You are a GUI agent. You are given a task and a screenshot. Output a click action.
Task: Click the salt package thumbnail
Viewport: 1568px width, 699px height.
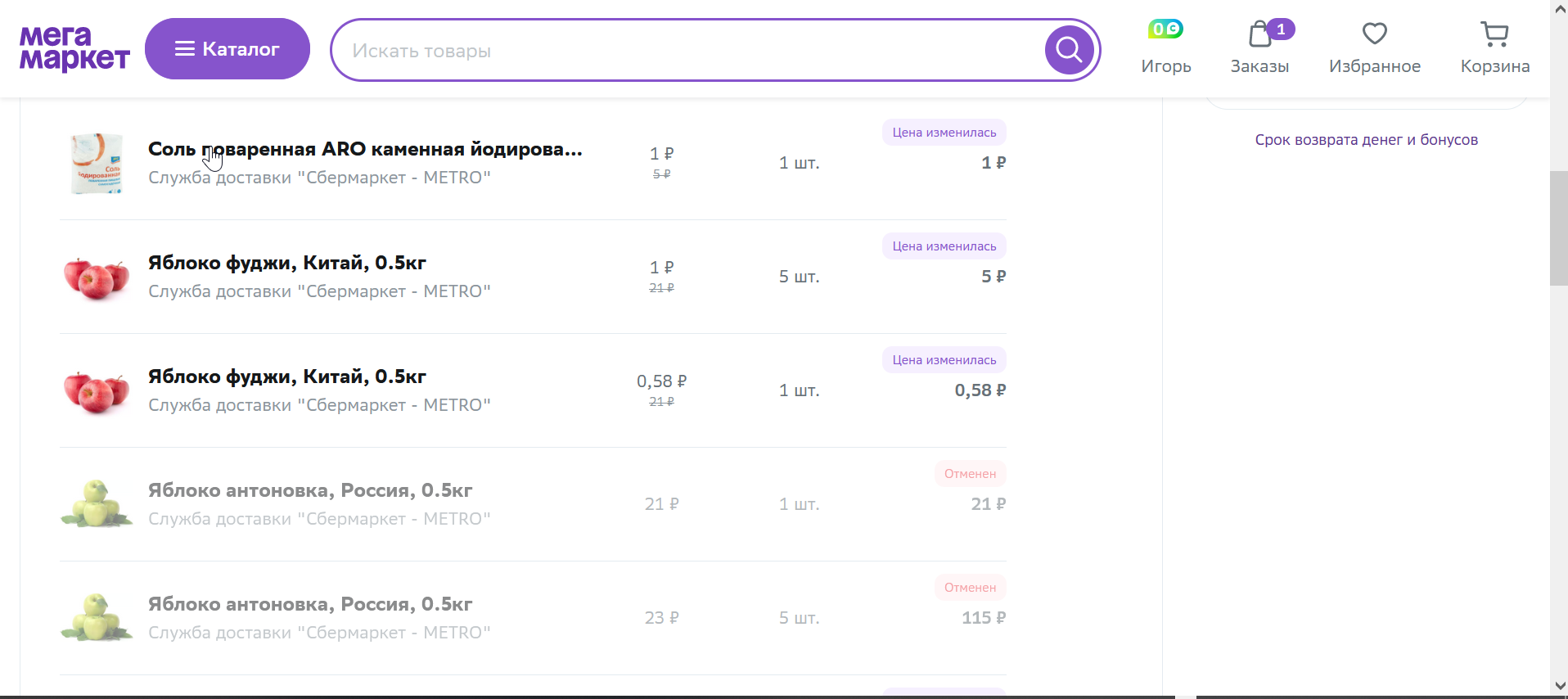(97, 163)
